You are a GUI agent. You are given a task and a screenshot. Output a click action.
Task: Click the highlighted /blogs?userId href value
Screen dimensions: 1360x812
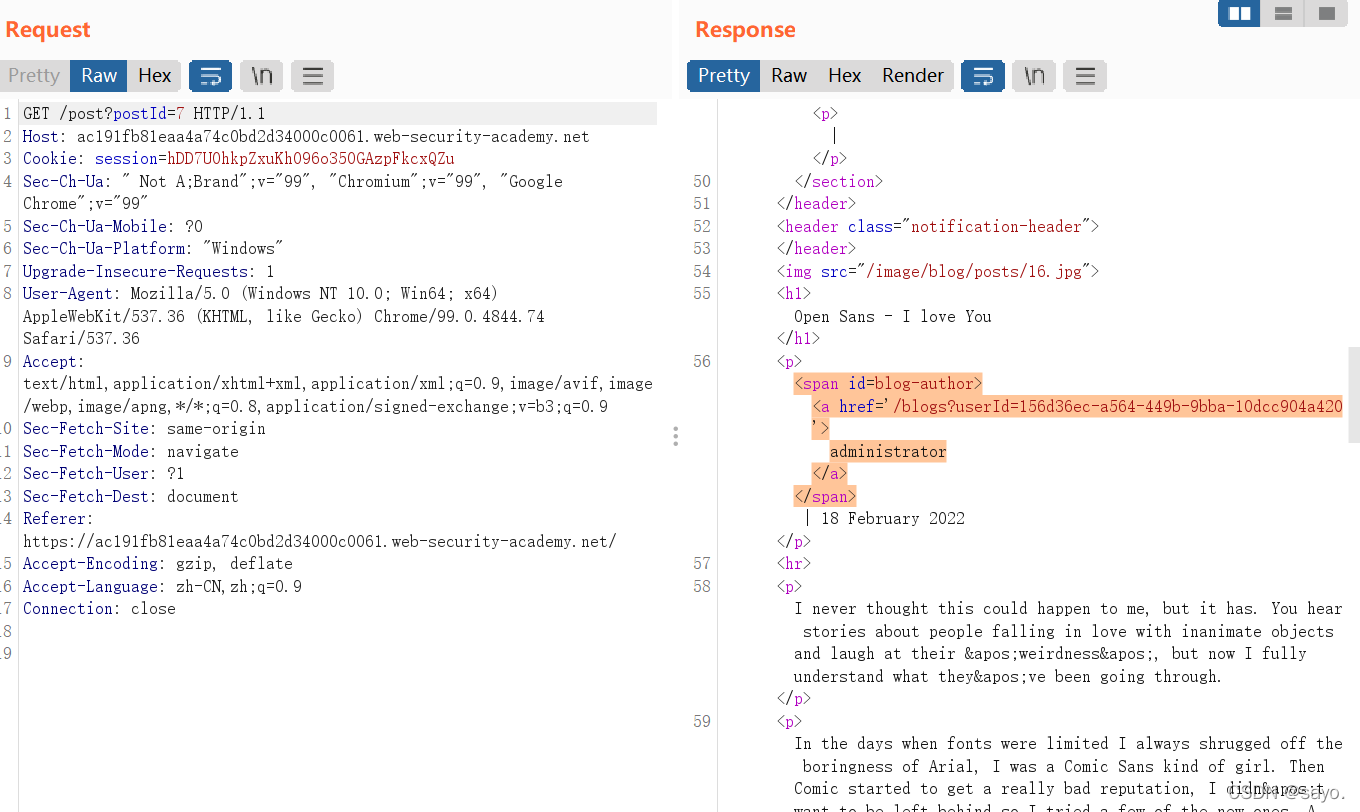pyautogui.click(x=1117, y=406)
